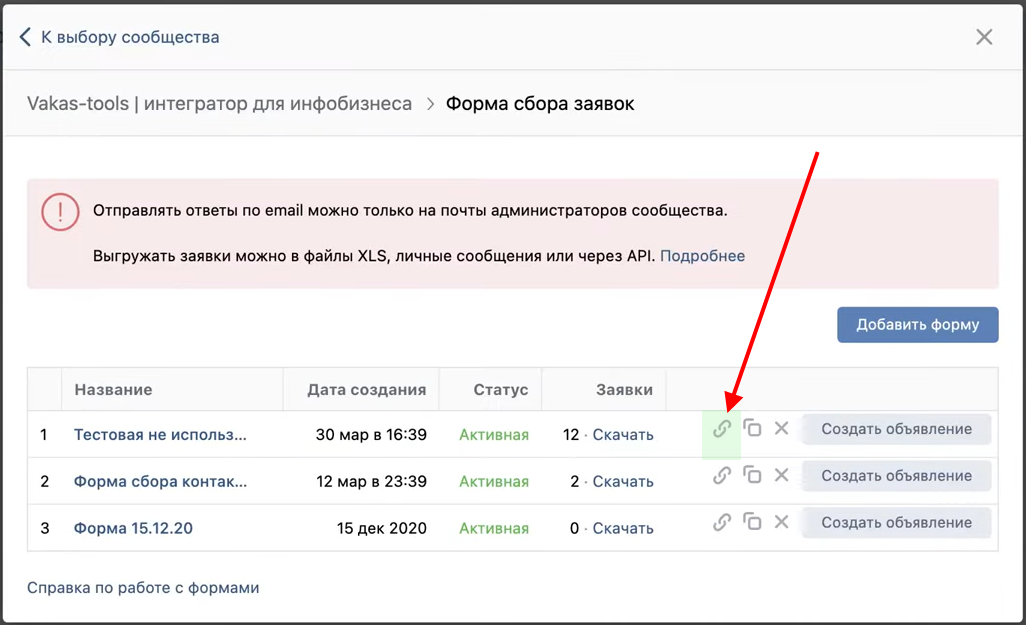Duplicate the Форма 15.12.20 form
The height and width of the screenshot is (625, 1026).
click(x=752, y=522)
